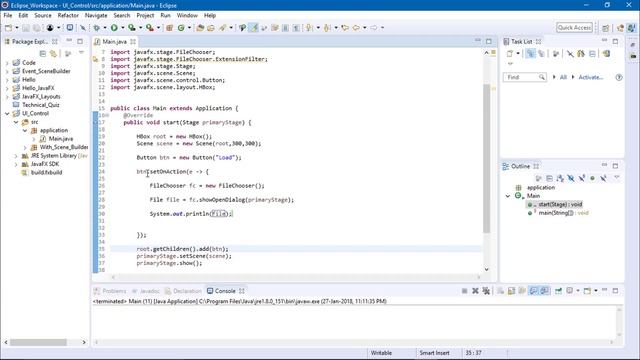Viewport: 640px width, 360px height.
Task: Open the Refactor menu
Action: click(68, 16)
